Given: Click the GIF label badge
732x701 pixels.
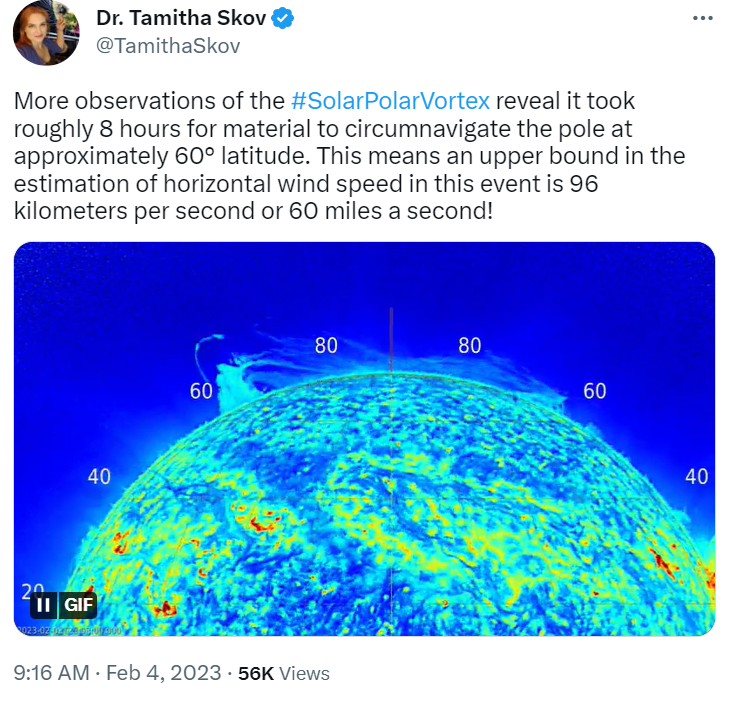Looking at the screenshot, I should [x=78, y=605].
